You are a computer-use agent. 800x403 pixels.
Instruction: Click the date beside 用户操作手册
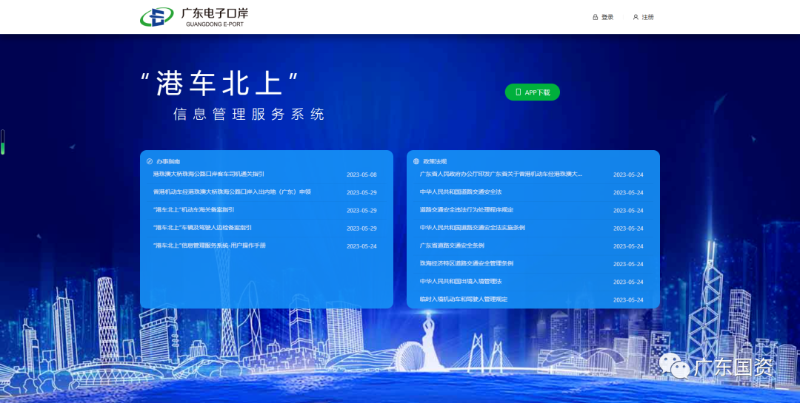coord(362,246)
